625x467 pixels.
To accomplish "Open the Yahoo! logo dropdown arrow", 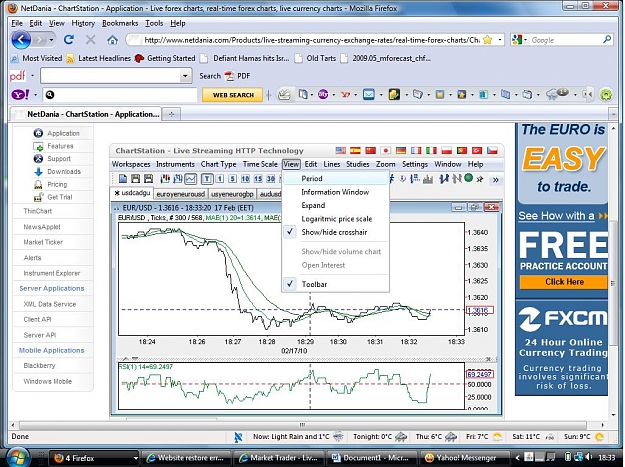I will pyautogui.click(x=35, y=95).
